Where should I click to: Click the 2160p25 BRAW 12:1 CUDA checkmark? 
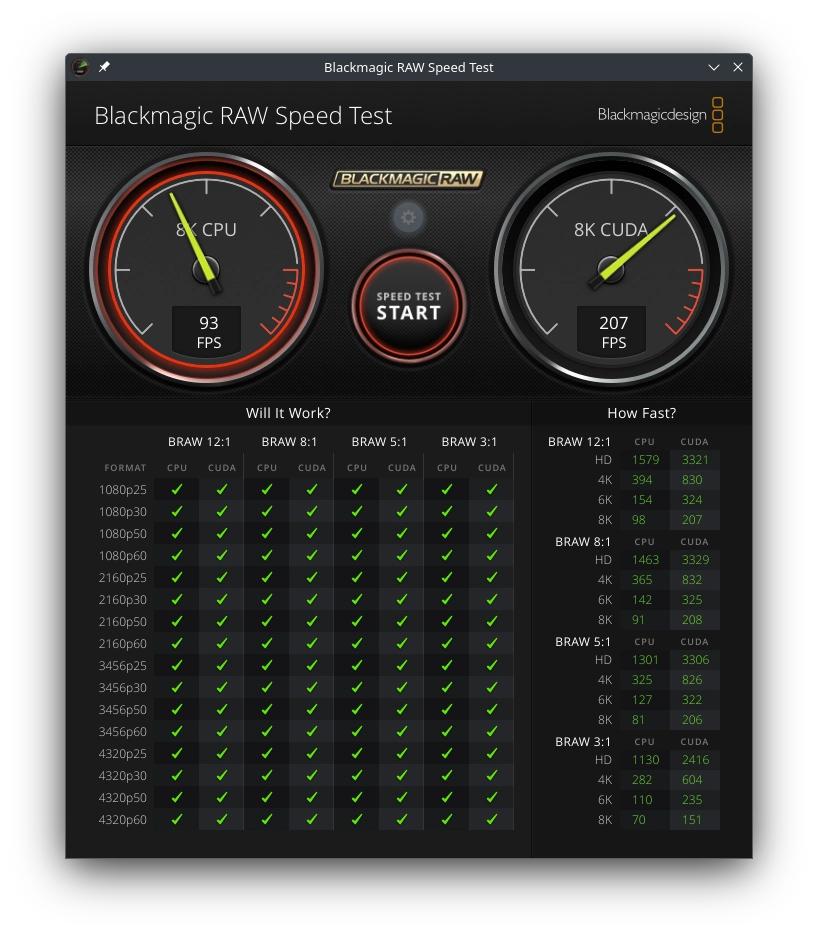tap(222, 577)
